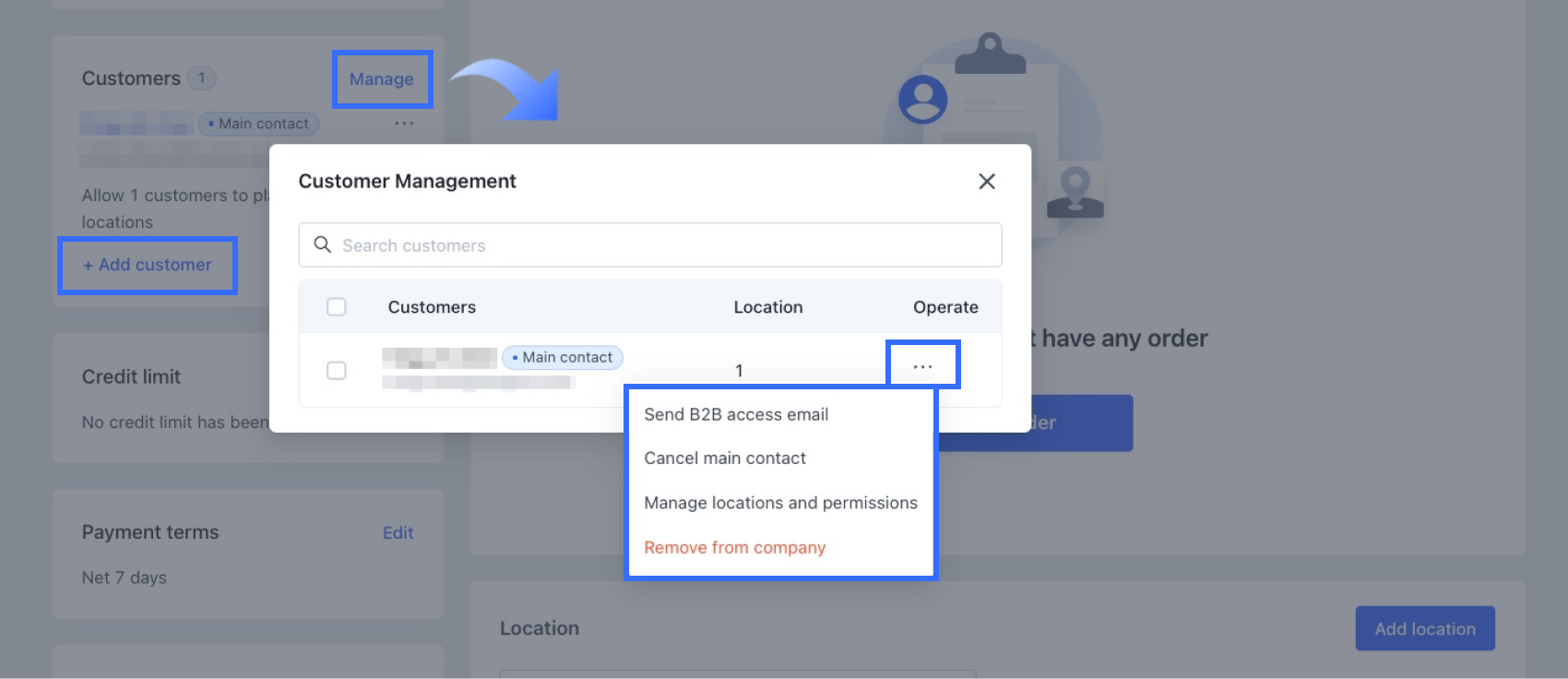The height and width of the screenshot is (679, 1568).
Task: Open Manage locations and permissions
Action: pos(780,503)
